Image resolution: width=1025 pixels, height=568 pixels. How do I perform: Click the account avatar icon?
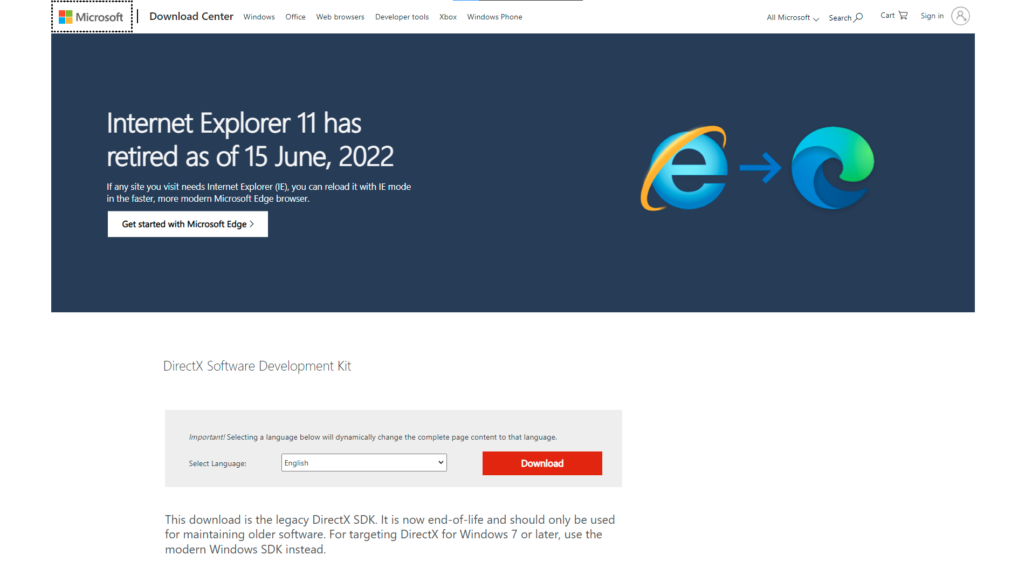tap(960, 16)
